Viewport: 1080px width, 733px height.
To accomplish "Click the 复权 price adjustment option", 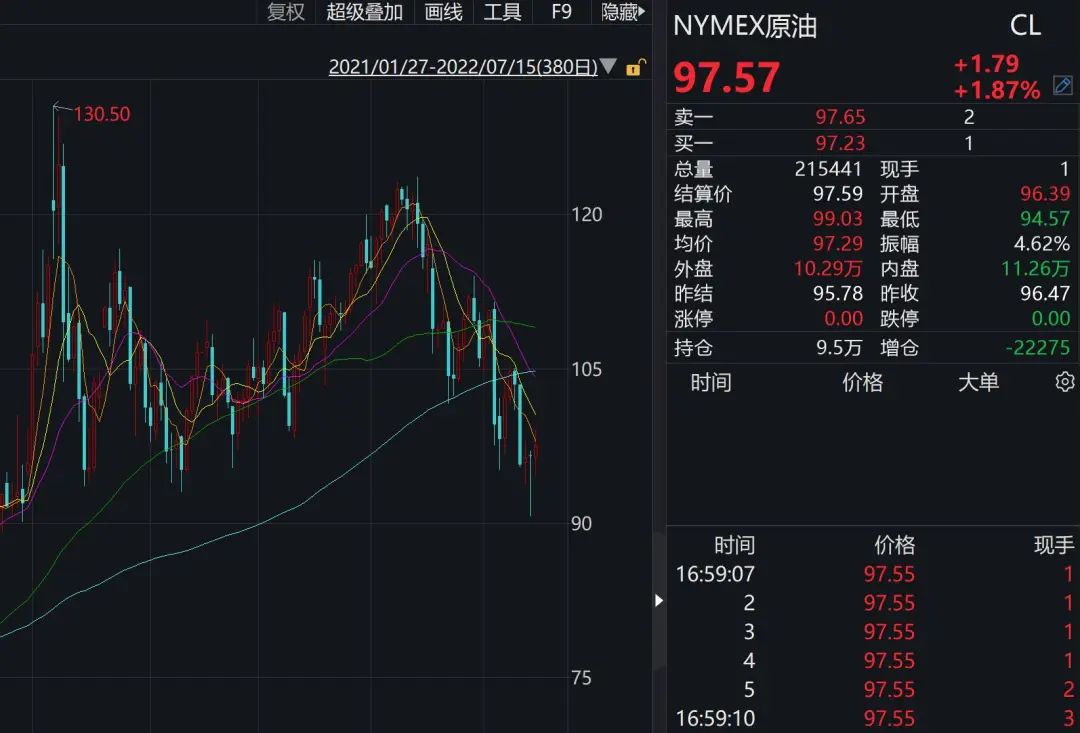I will (x=285, y=13).
